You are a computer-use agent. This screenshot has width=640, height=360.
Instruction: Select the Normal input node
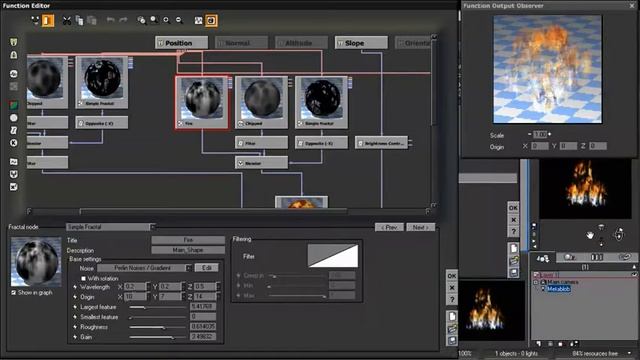point(241,43)
